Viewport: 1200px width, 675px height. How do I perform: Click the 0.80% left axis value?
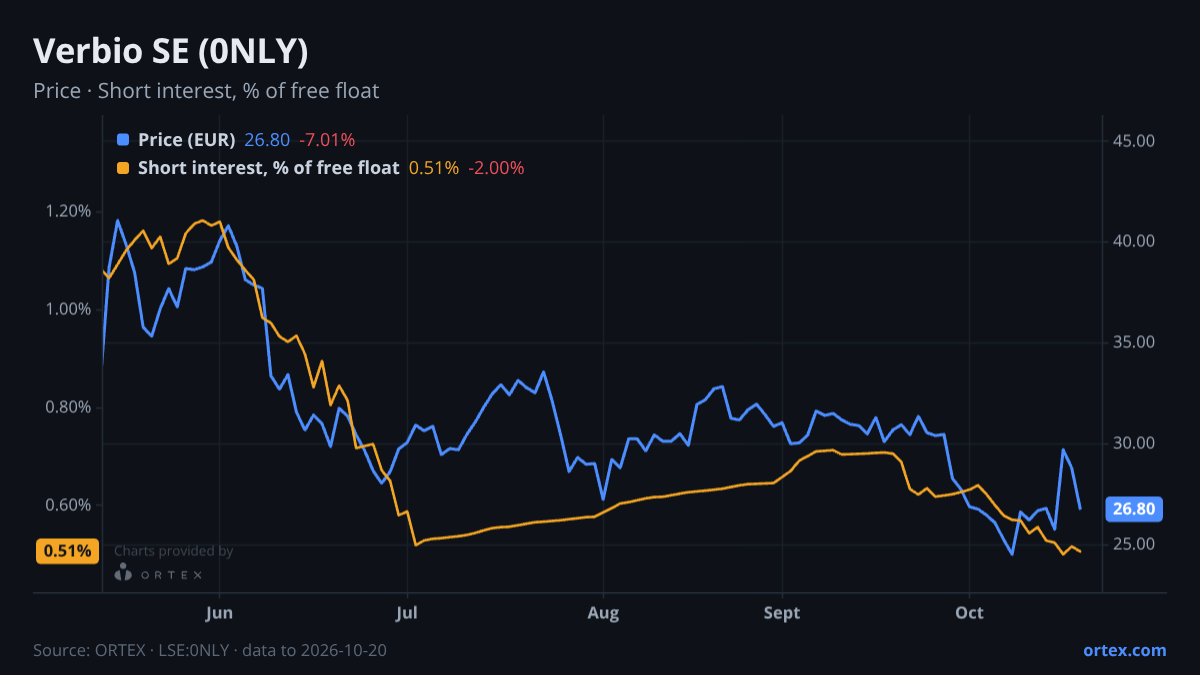[67, 407]
